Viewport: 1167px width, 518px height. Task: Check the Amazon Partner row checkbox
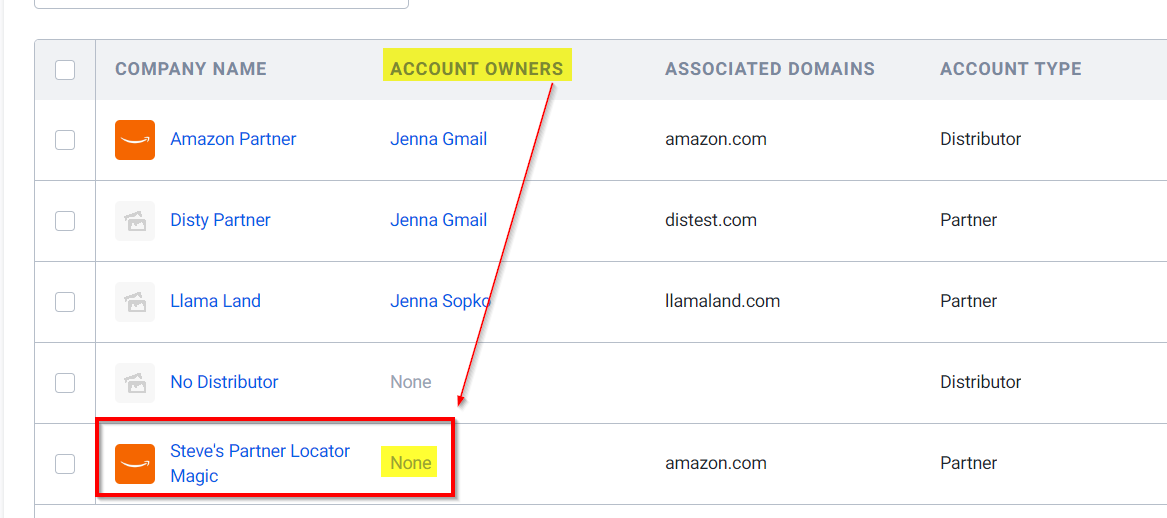(x=65, y=140)
